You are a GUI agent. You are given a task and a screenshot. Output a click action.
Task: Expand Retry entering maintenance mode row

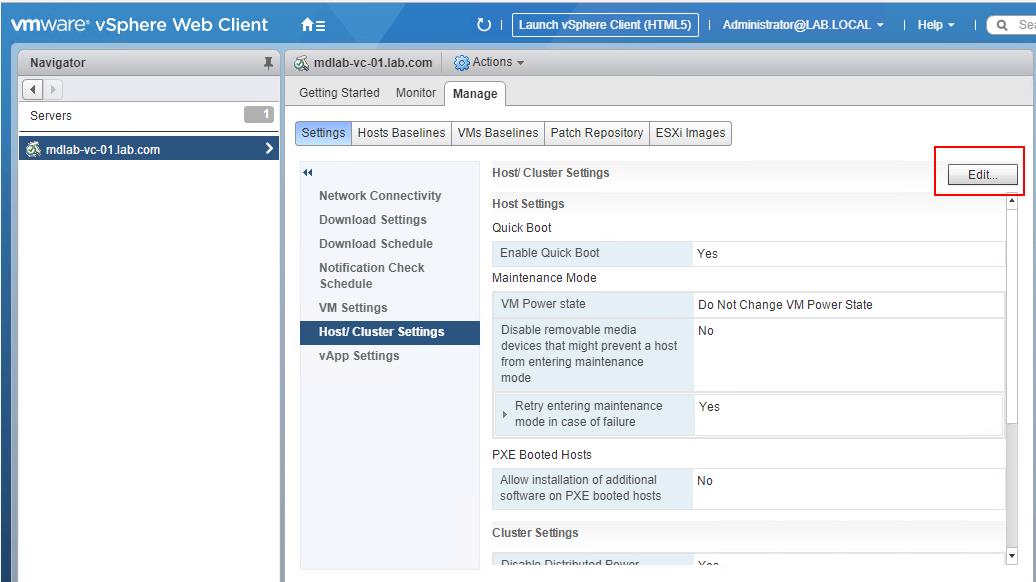[x=505, y=414]
